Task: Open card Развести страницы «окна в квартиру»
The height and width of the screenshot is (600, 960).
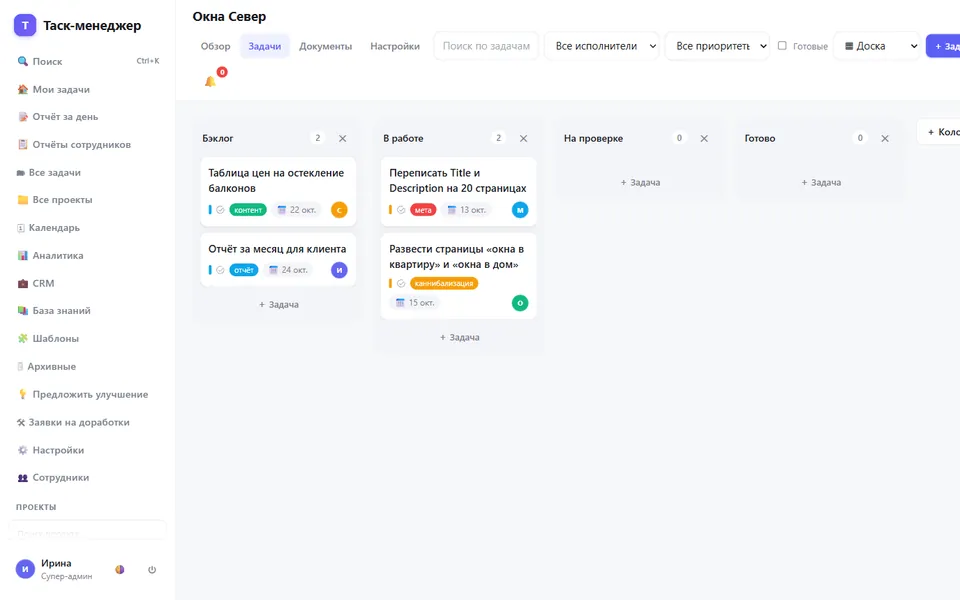Action: pos(459,276)
